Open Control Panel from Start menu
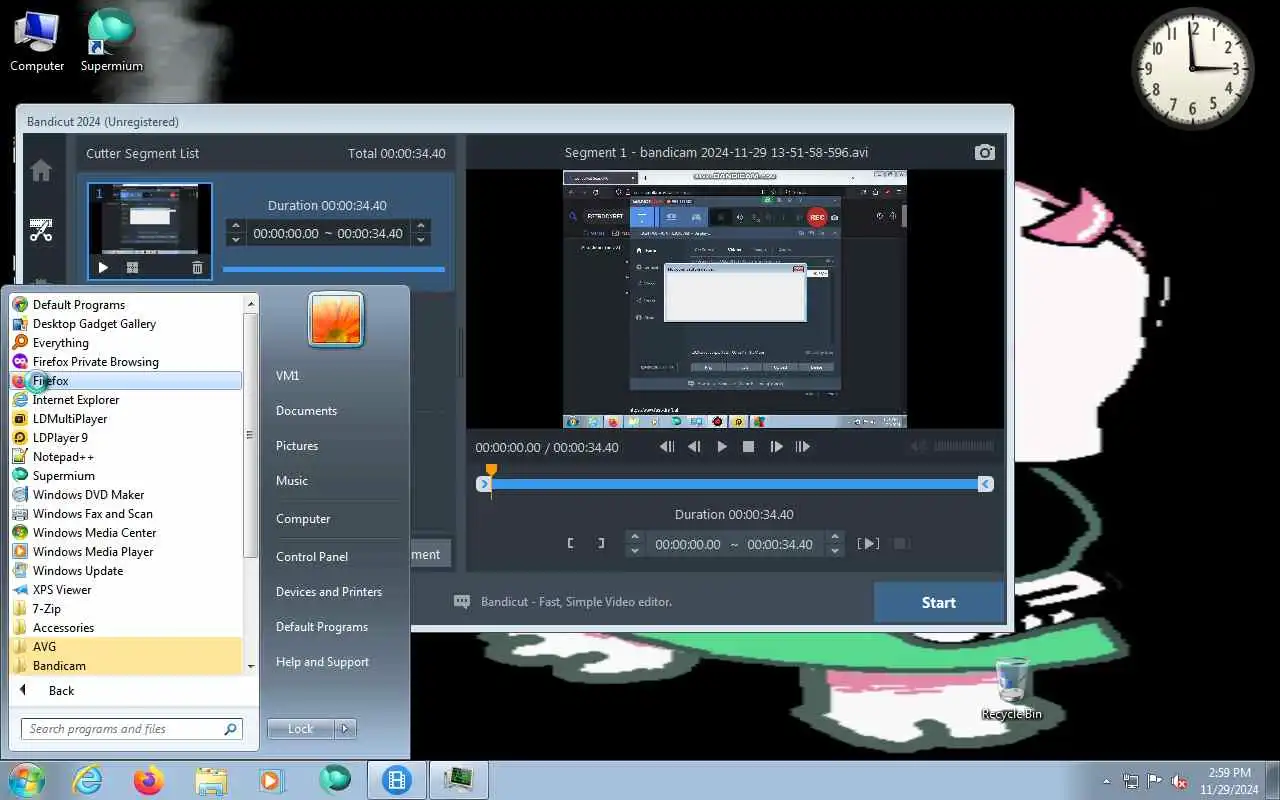This screenshot has height=800, width=1280. click(312, 557)
